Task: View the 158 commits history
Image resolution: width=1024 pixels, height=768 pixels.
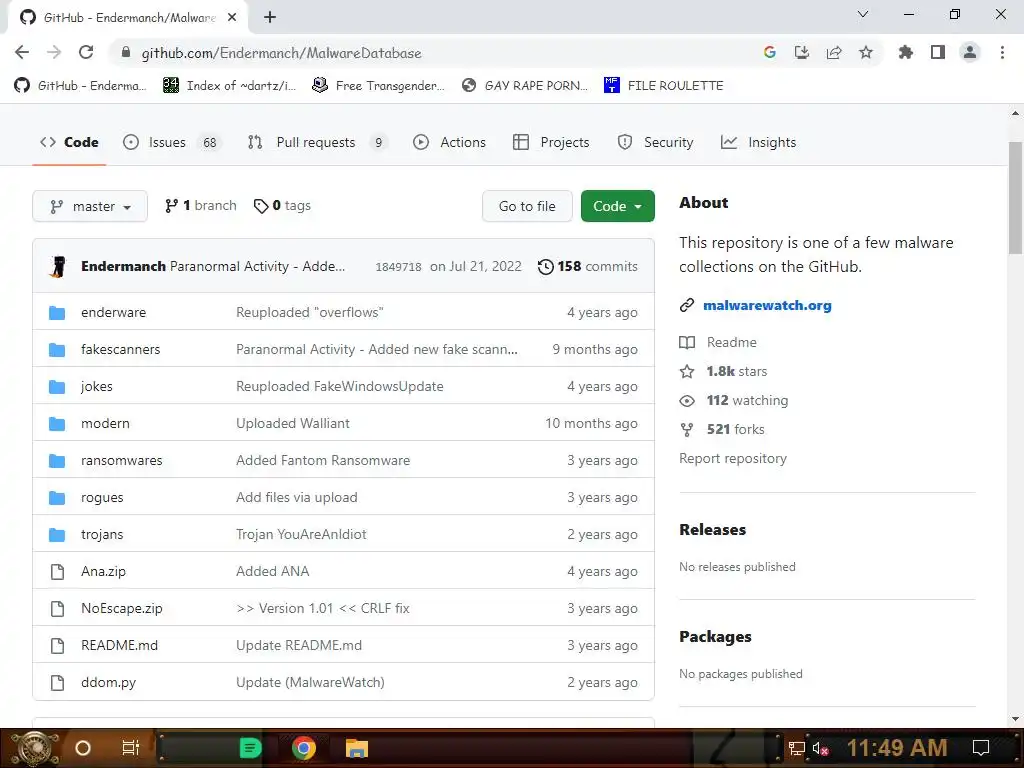Action: (587, 266)
